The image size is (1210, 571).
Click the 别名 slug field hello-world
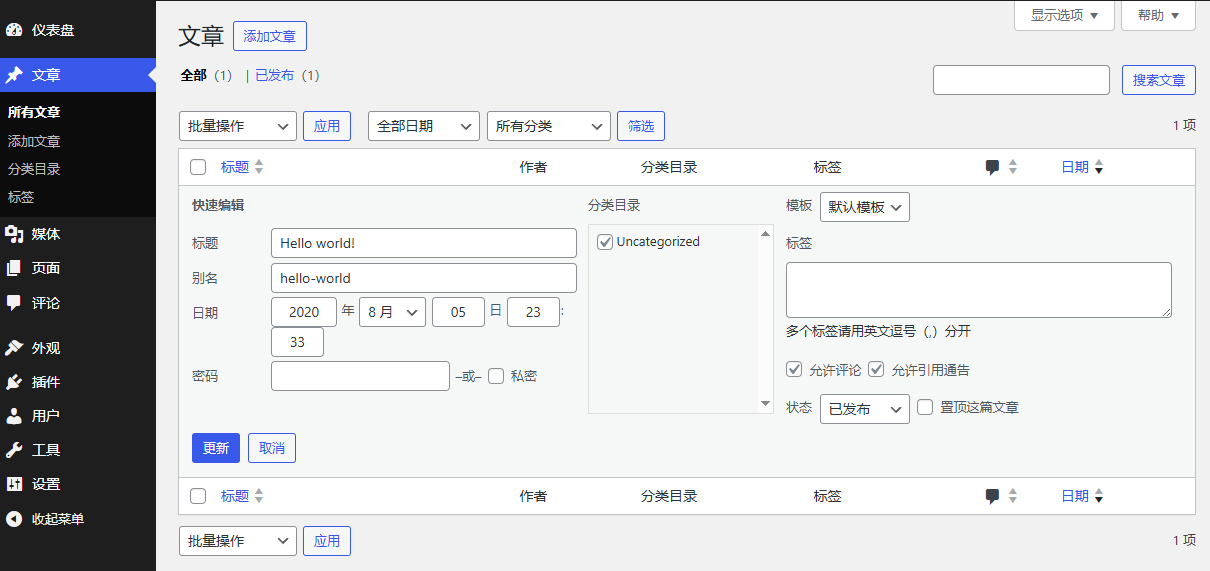click(424, 278)
